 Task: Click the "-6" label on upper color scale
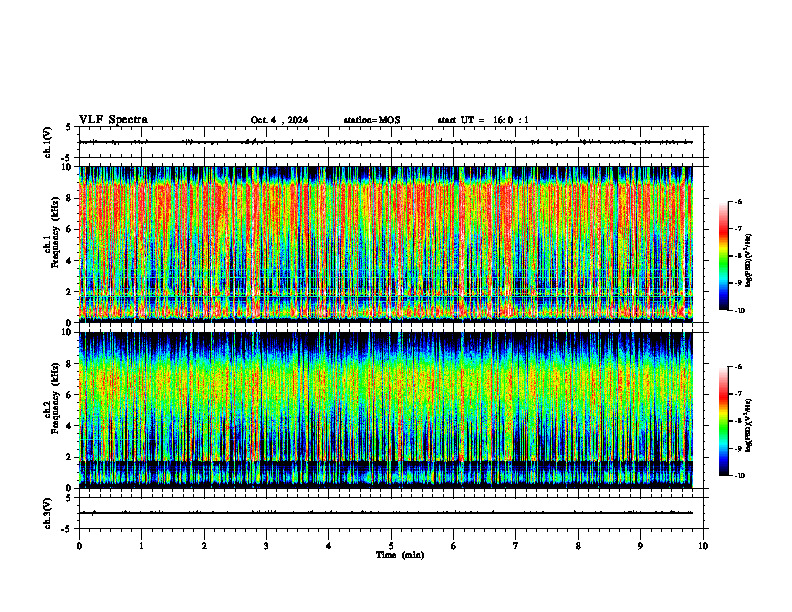tap(738, 201)
